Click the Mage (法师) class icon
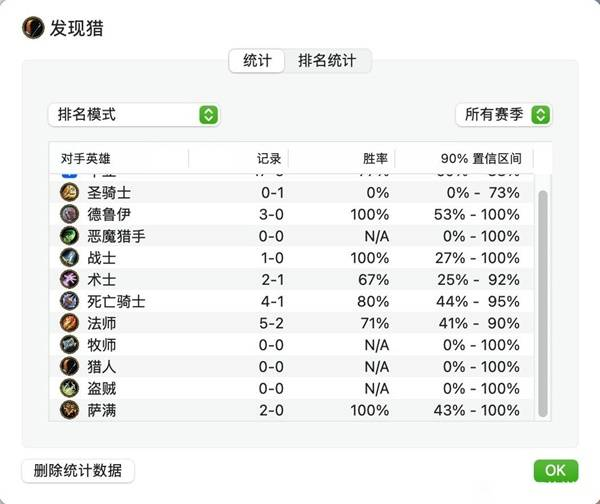600x504 pixels. (69, 323)
